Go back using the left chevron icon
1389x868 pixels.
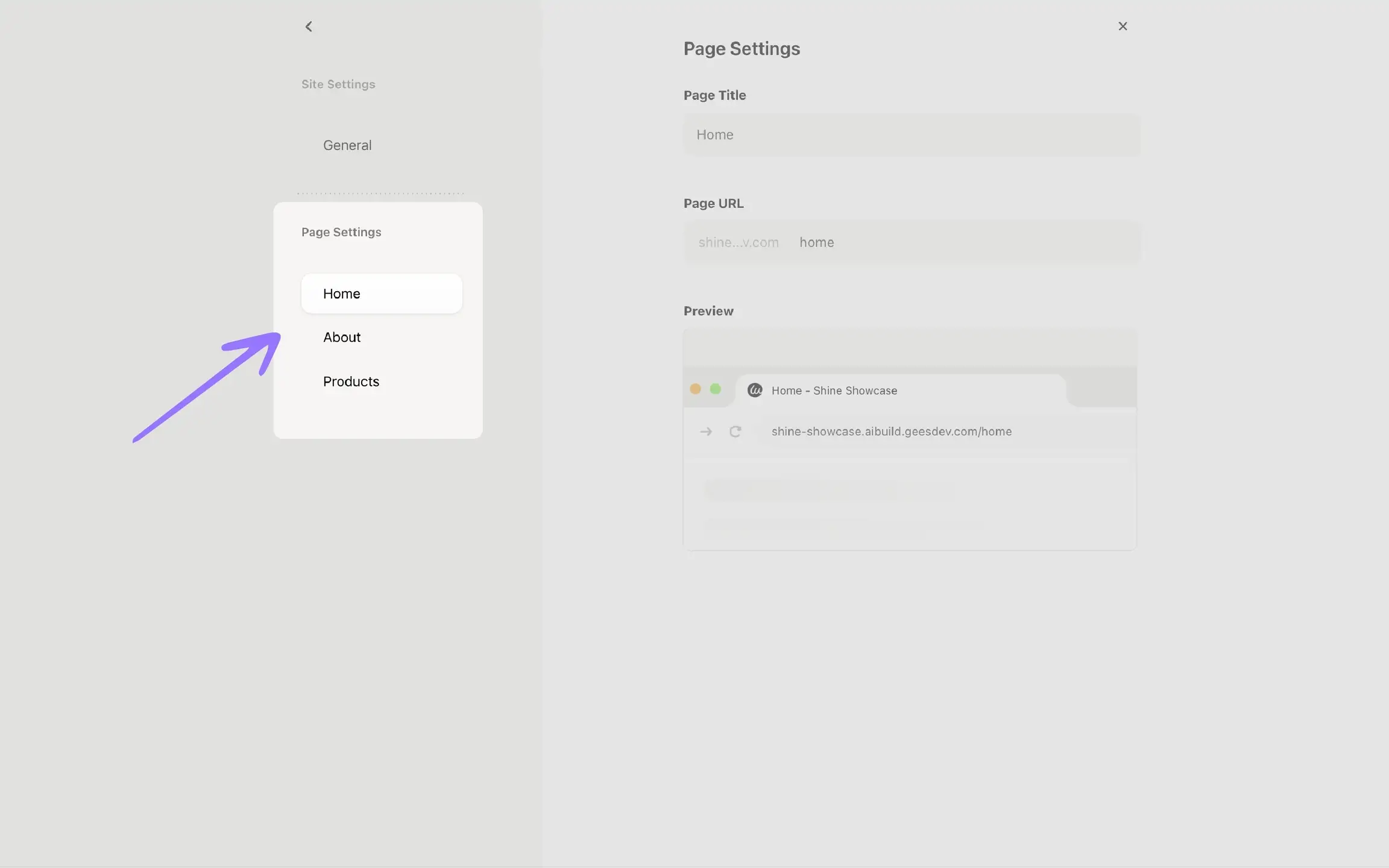point(309,27)
